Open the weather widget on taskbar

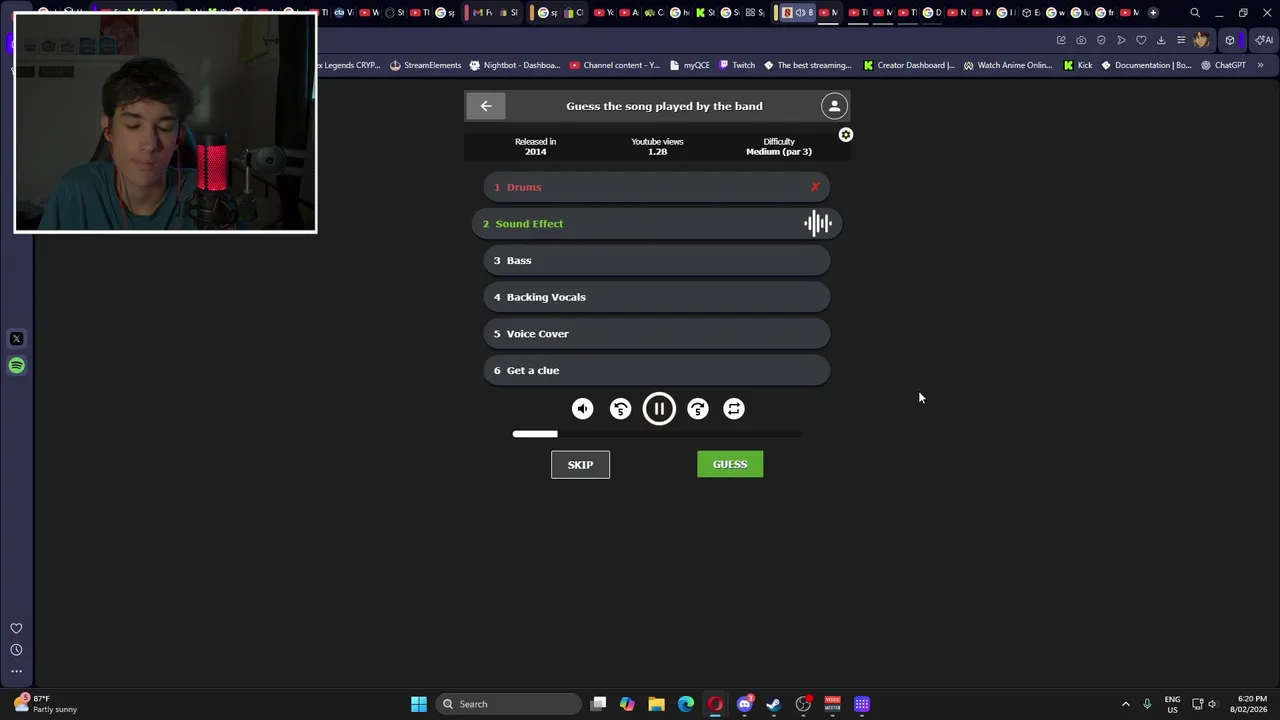[x=46, y=704]
